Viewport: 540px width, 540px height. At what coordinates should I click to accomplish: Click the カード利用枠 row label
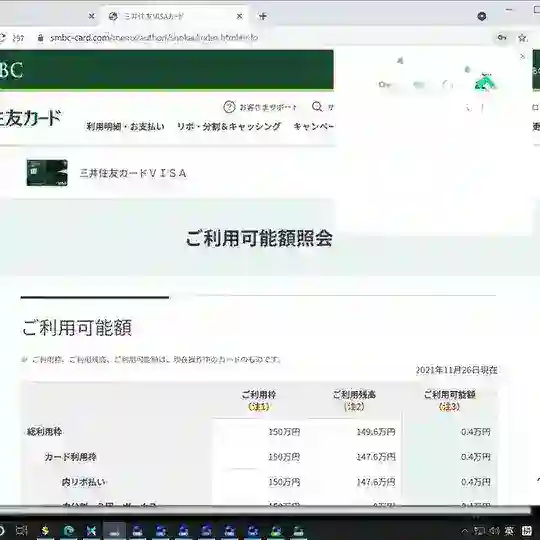pyautogui.click(x=70, y=457)
